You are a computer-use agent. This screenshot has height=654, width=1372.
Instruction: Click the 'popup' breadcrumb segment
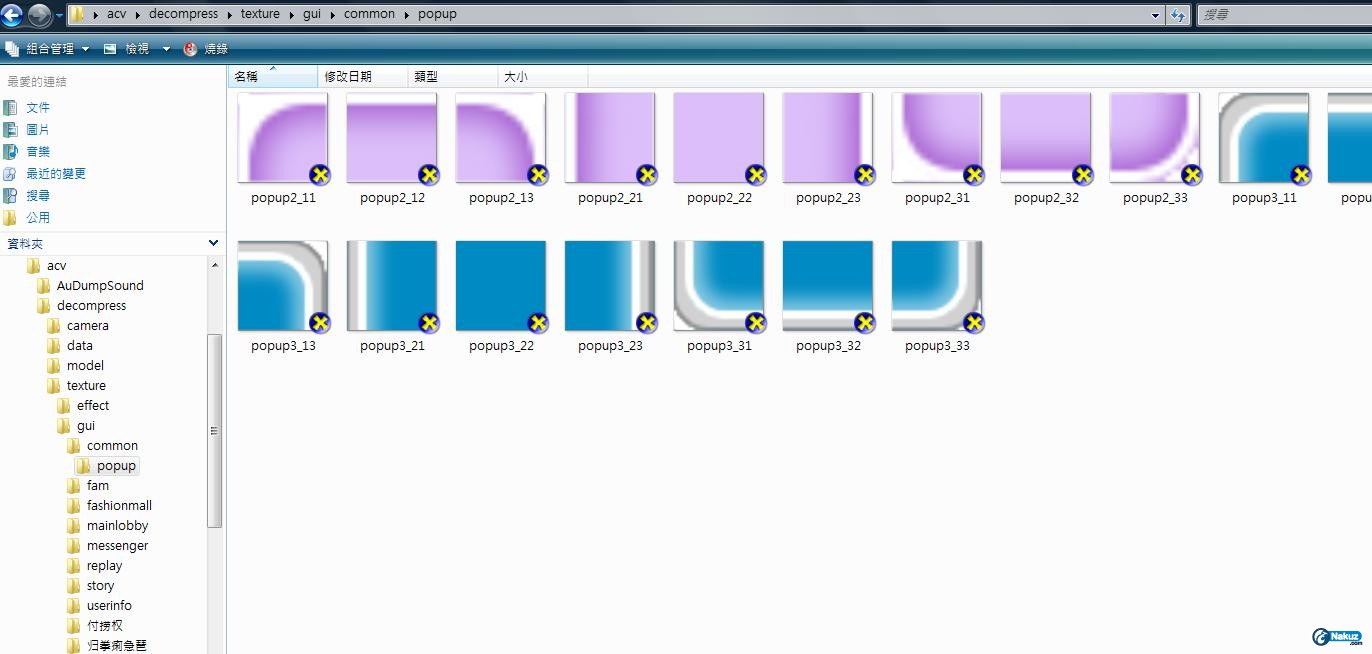tap(437, 14)
